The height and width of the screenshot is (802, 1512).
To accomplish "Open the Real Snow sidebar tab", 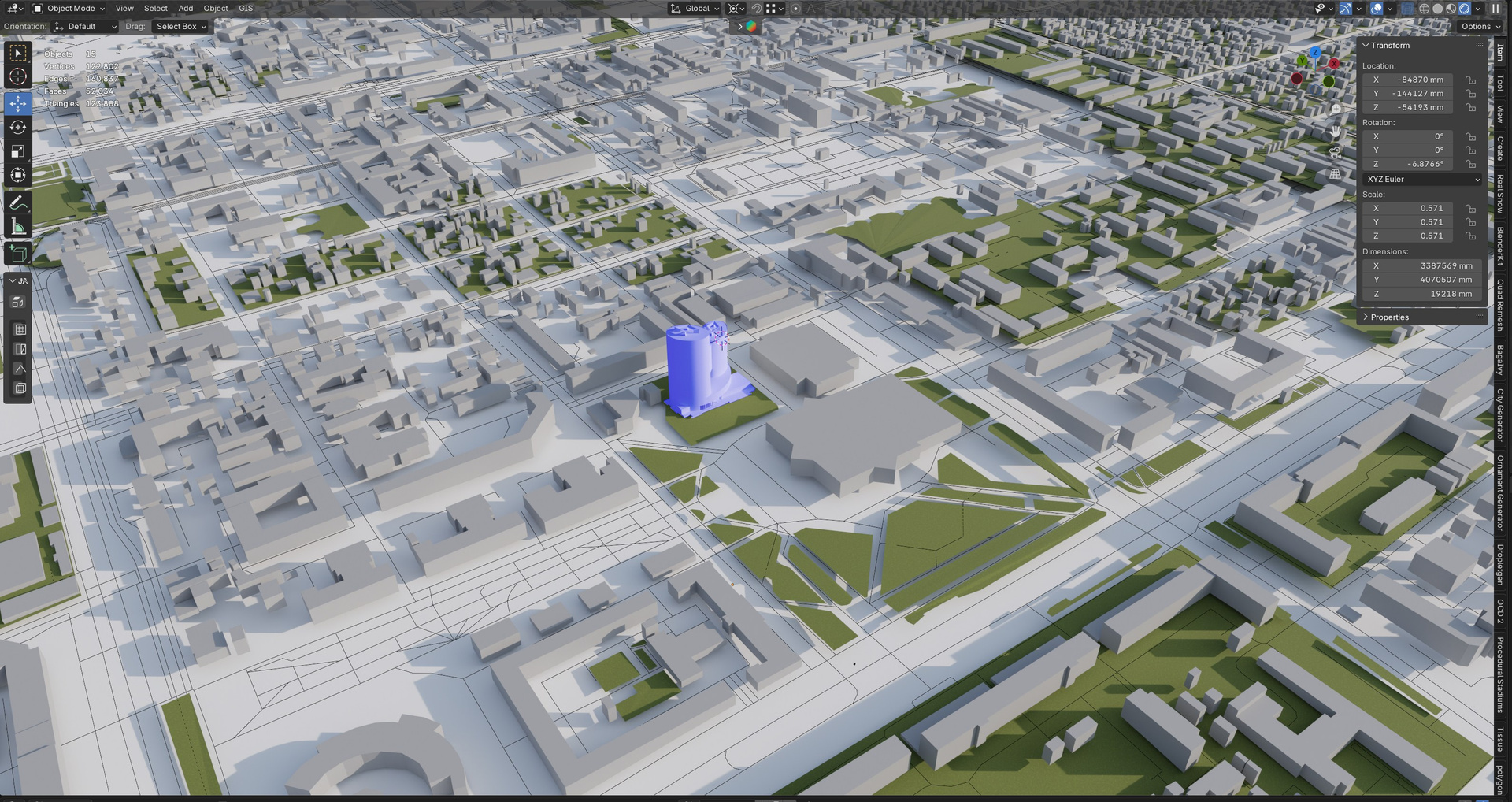I will coord(1500,193).
